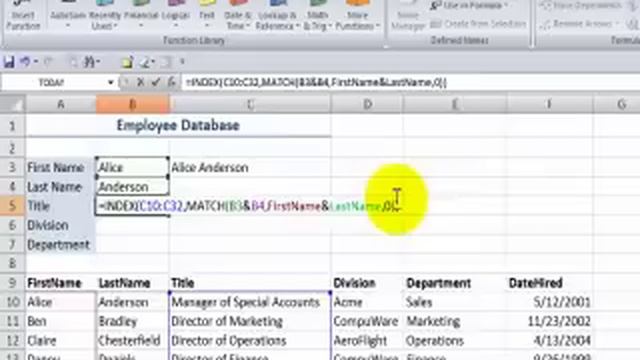Click cell C3 showing Alice Anderson
The width and height of the screenshot is (640, 360).
click(250, 167)
